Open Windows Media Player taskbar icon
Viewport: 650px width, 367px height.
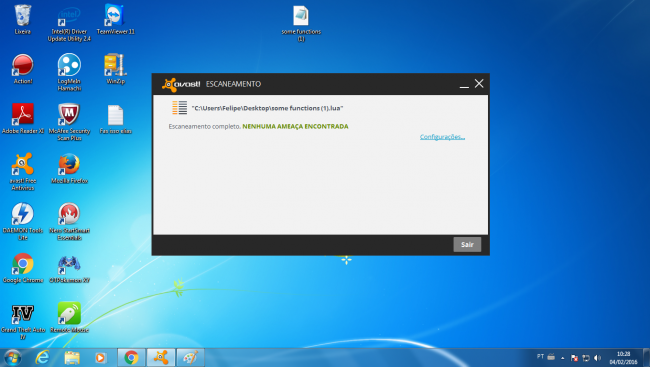(100, 357)
